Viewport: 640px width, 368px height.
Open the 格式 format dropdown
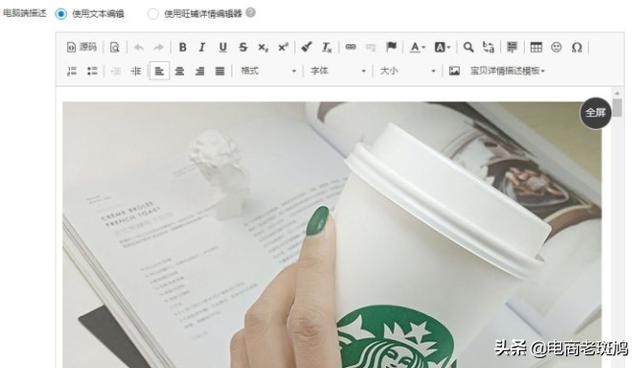tap(268, 71)
